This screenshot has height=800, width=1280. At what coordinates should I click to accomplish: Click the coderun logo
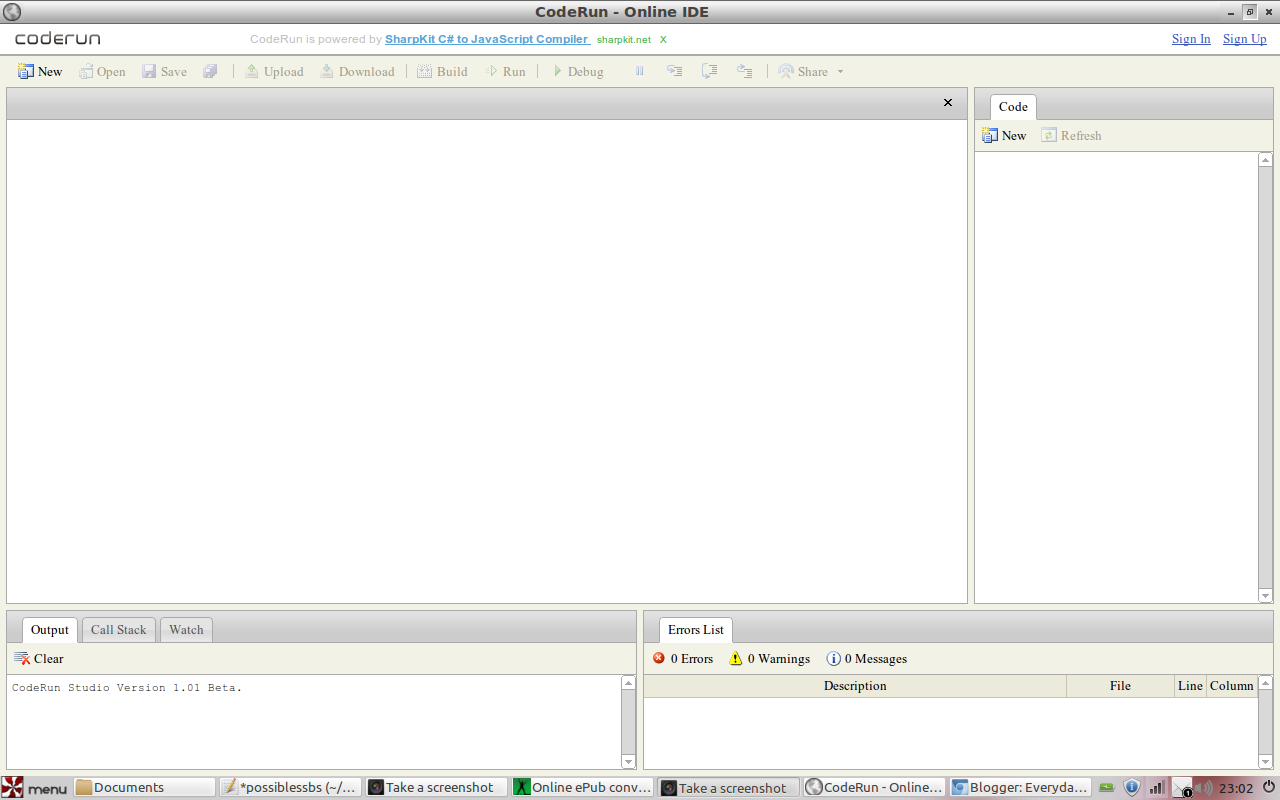(x=57, y=39)
